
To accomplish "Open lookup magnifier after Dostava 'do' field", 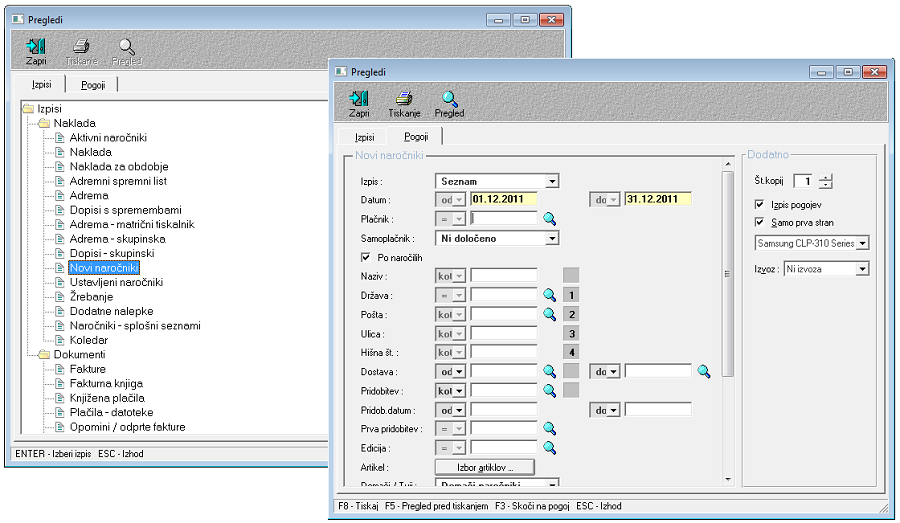I will 704,371.
